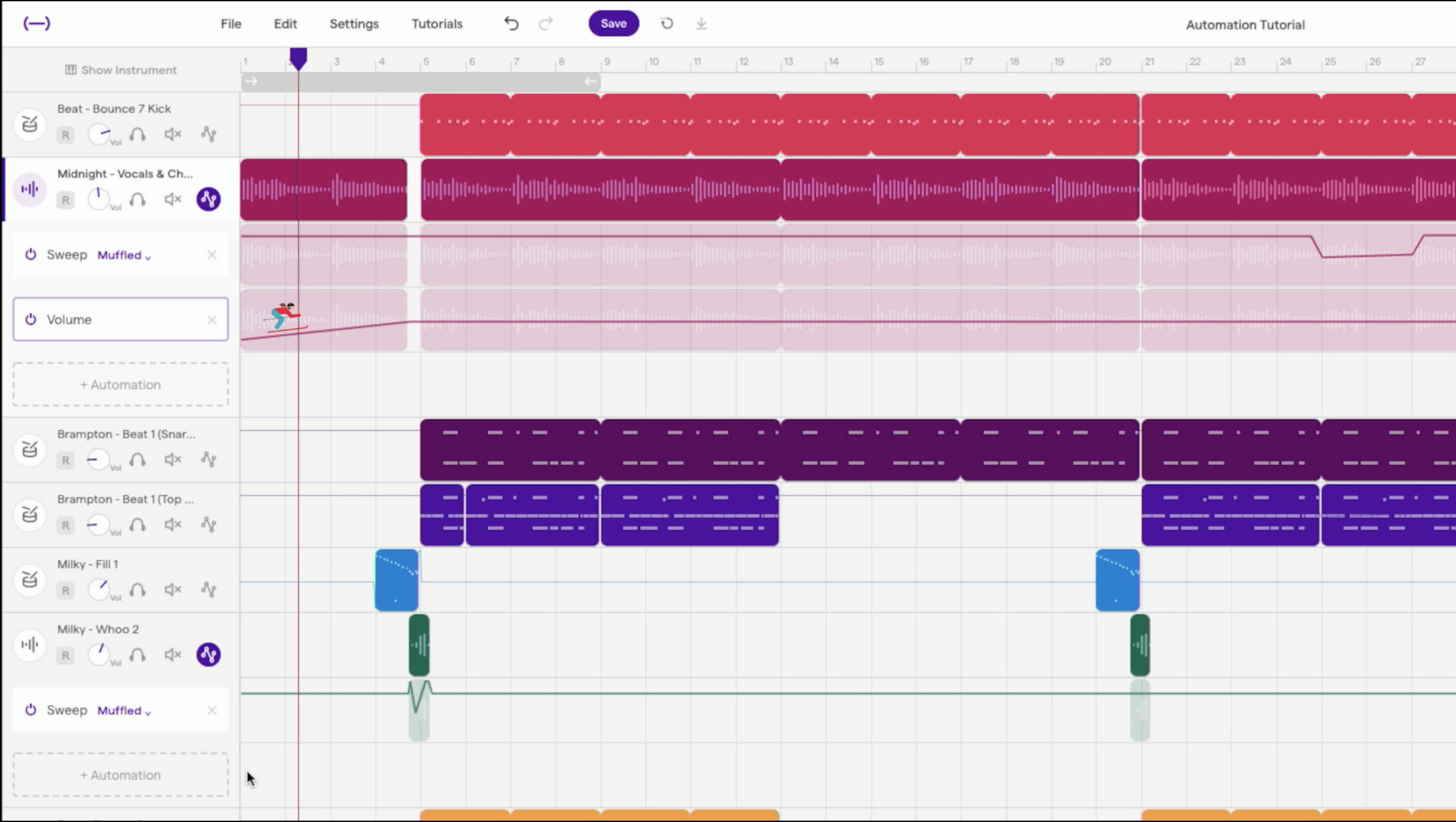Select the drum instrument icon on Beat - Bounce 7 Kick

pyautogui.click(x=29, y=124)
